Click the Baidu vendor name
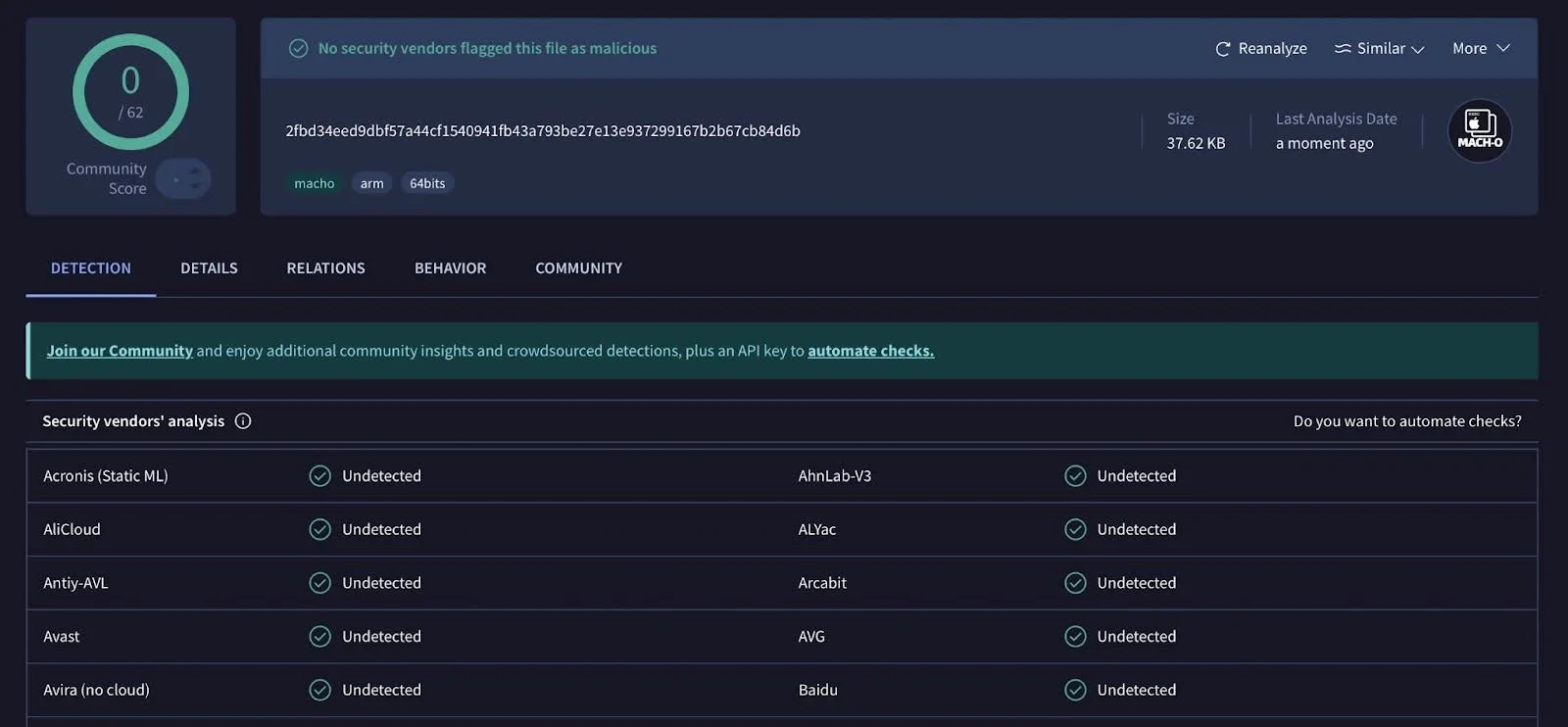 pos(817,690)
